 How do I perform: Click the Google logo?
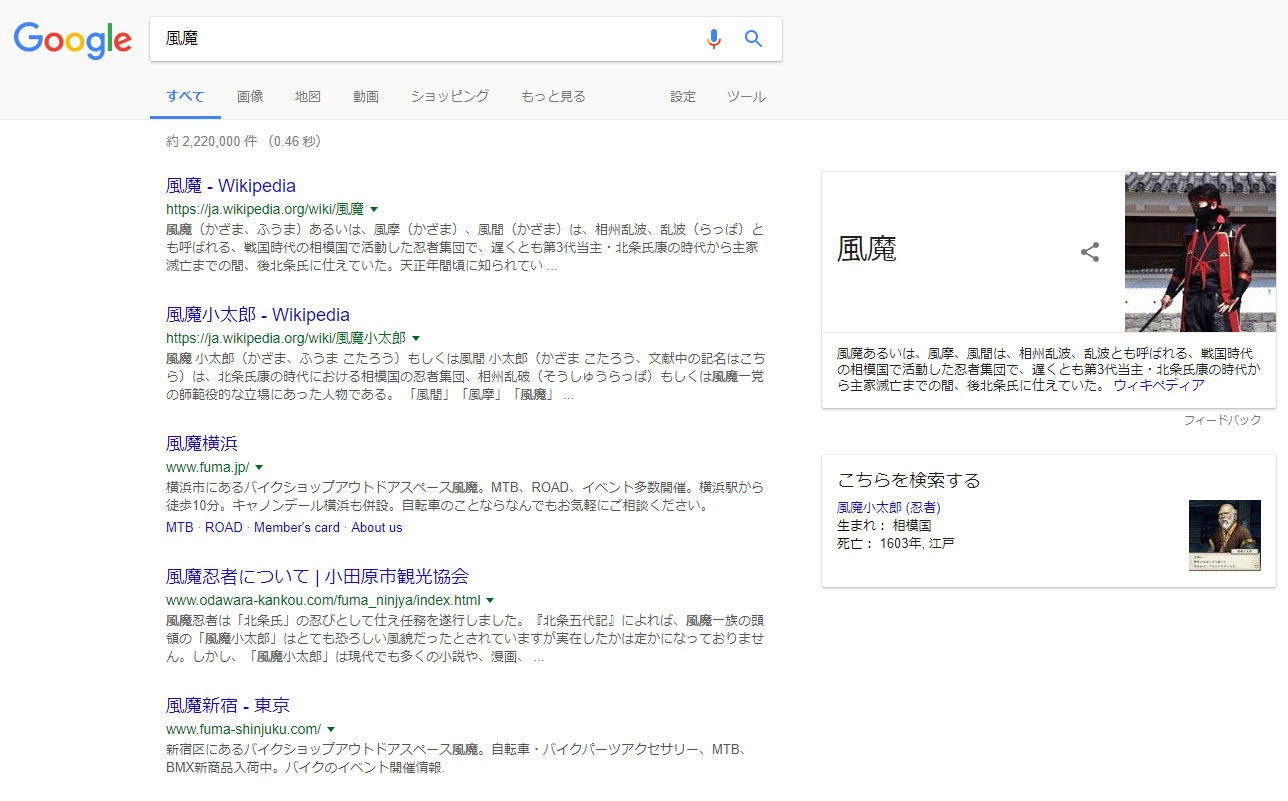pos(72,39)
